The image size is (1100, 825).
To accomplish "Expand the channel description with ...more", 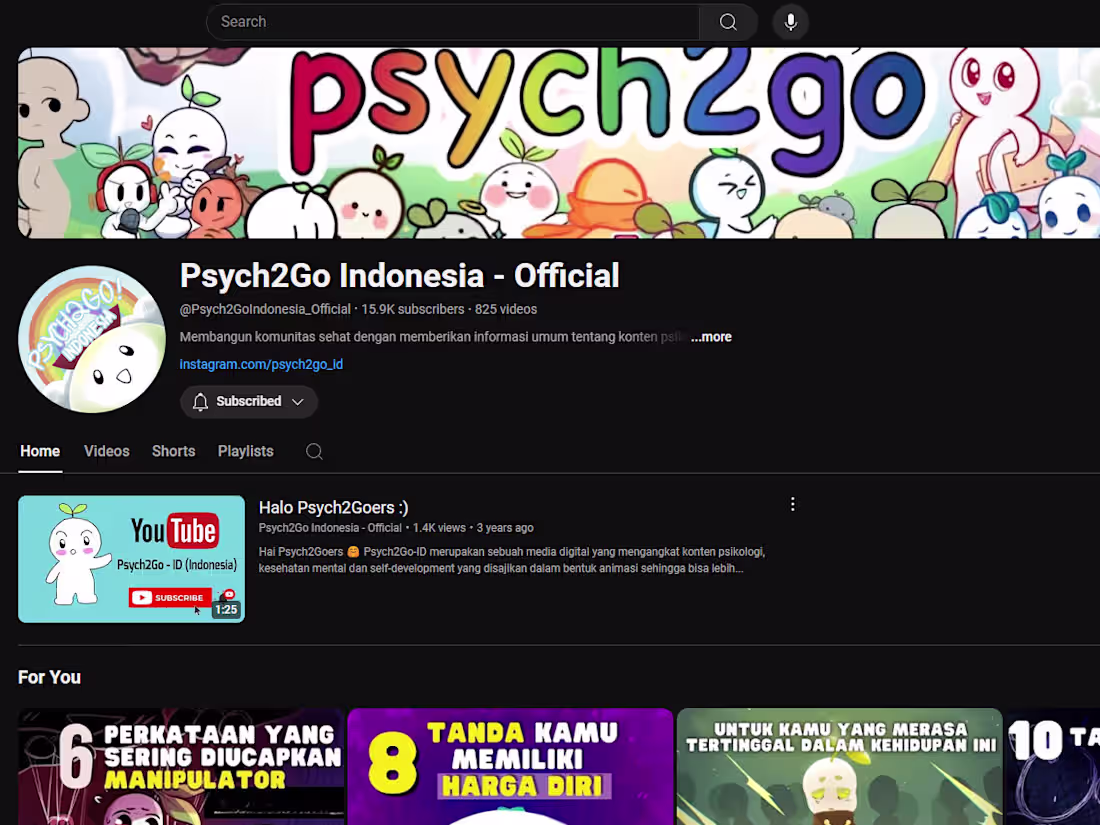I will tap(711, 337).
